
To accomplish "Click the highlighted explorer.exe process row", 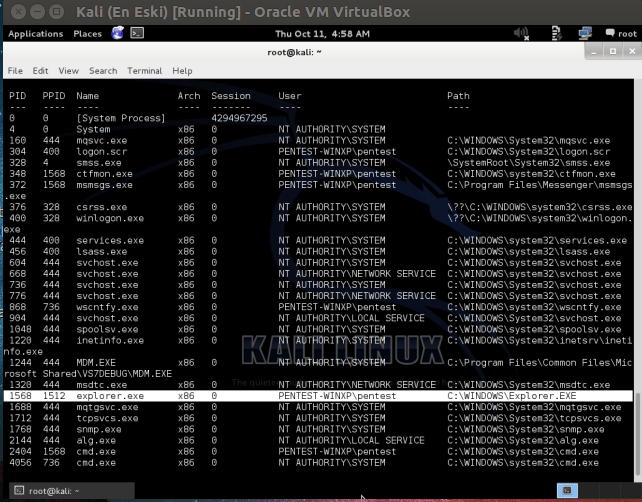I will 318,396.
